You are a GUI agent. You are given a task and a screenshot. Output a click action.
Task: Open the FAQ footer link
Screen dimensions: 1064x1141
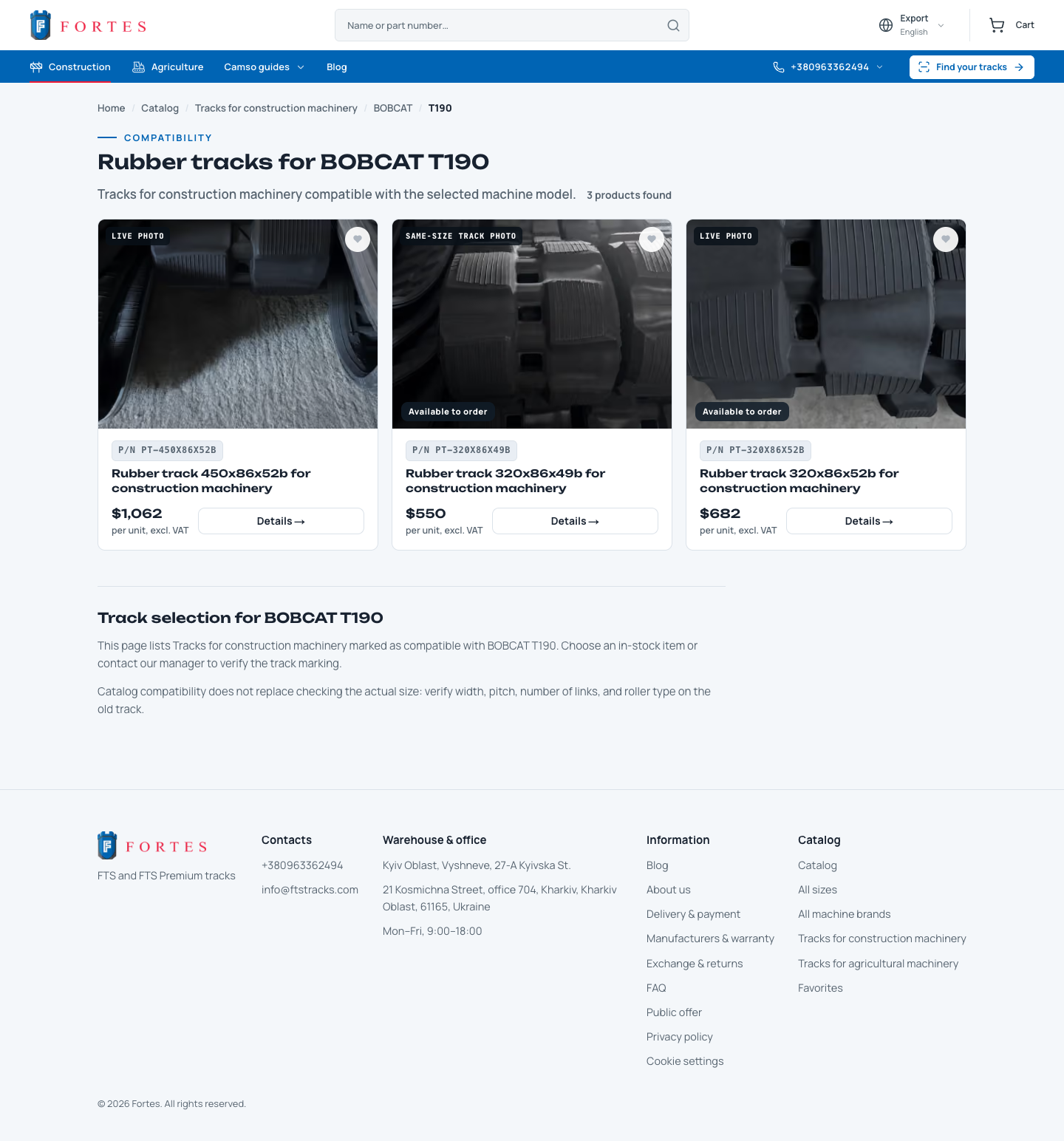tap(656, 988)
